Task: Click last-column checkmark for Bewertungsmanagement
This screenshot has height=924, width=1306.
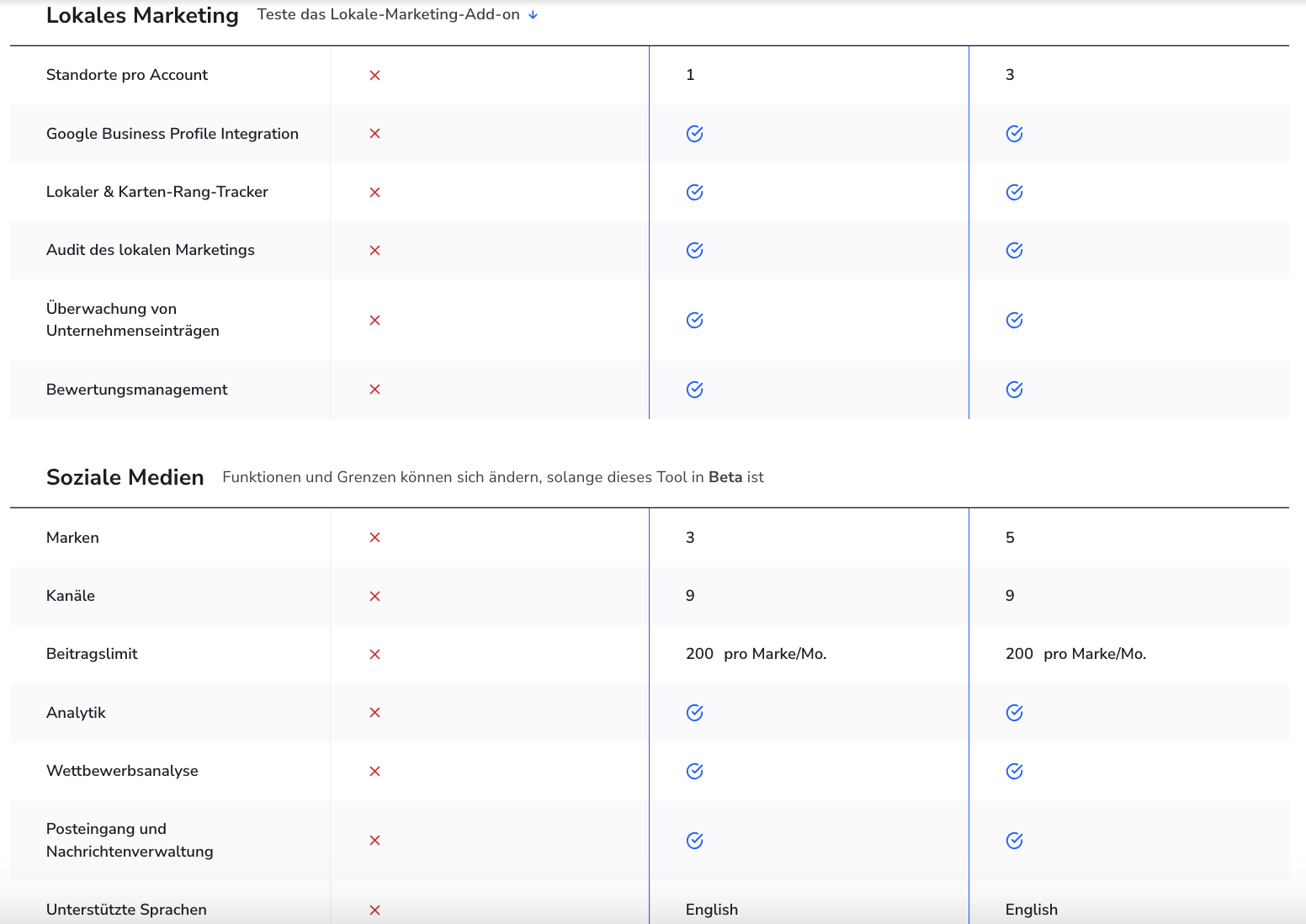Action: pyautogui.click(x=1015, y=390)
